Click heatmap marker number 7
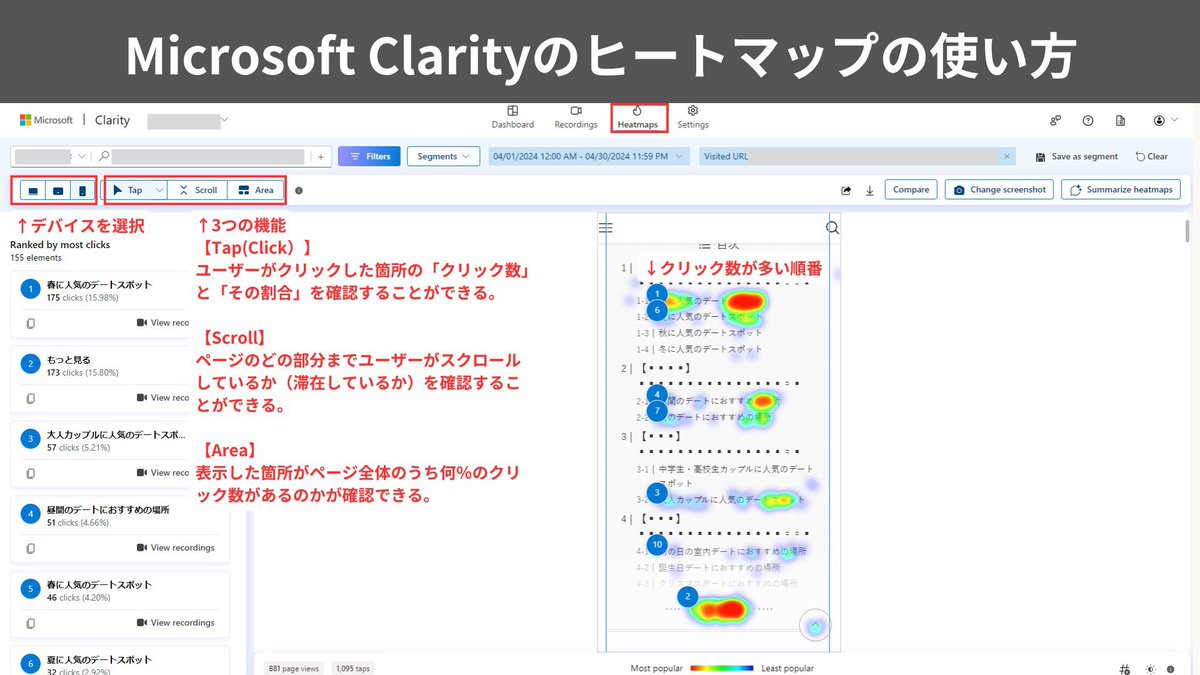1200x675 pixels. [x=657, y=411]
